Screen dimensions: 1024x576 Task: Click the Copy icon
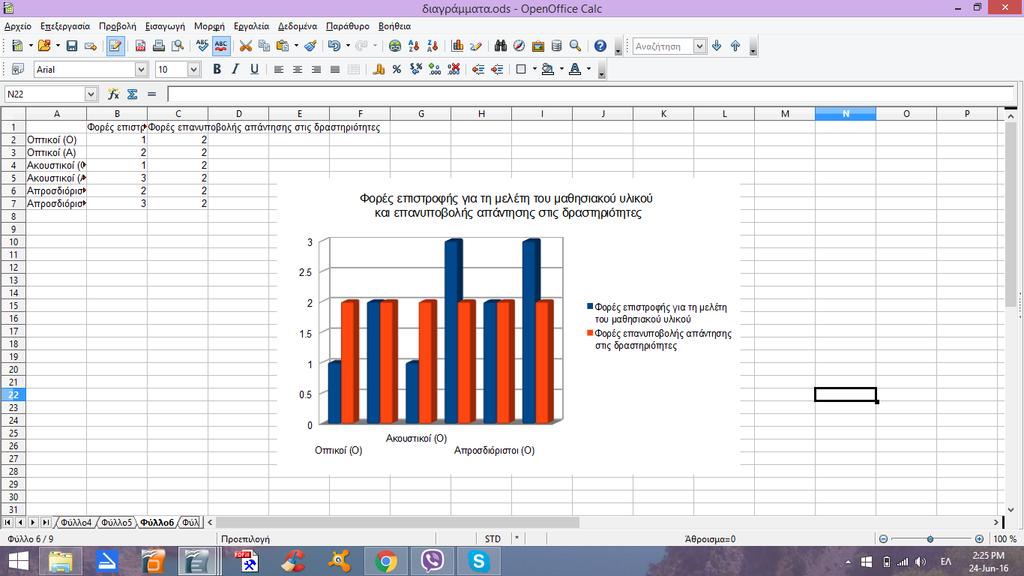pos(264,46)
